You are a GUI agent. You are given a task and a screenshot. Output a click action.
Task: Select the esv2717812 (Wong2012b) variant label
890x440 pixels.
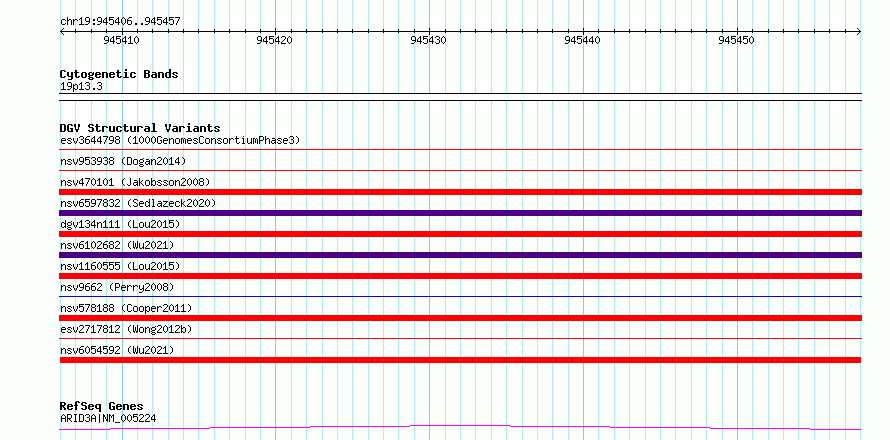[126, 329]
